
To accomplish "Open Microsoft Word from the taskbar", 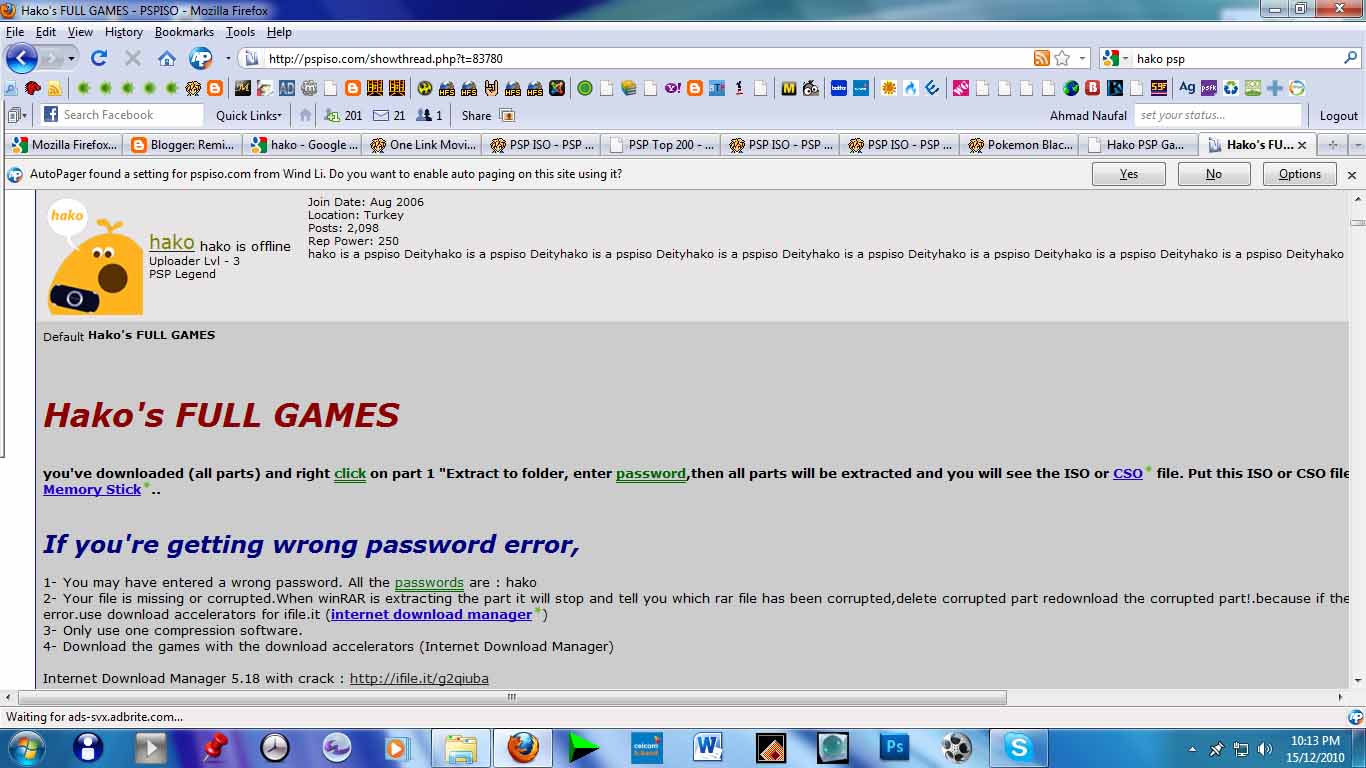I will click(x=708, y=747).
